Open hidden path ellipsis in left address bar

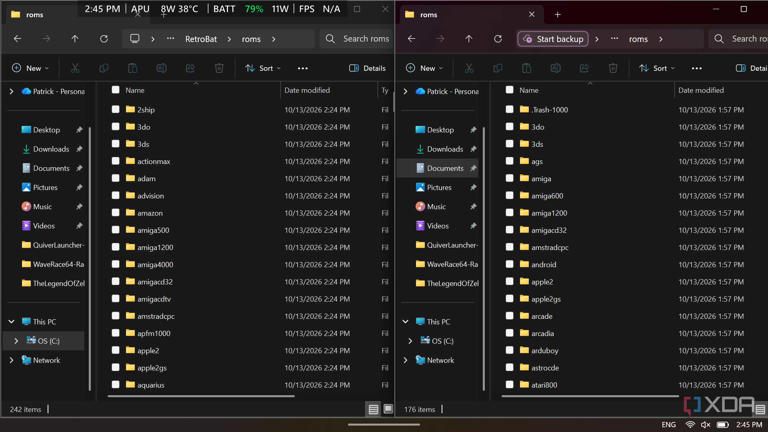[x=170, y=39]
